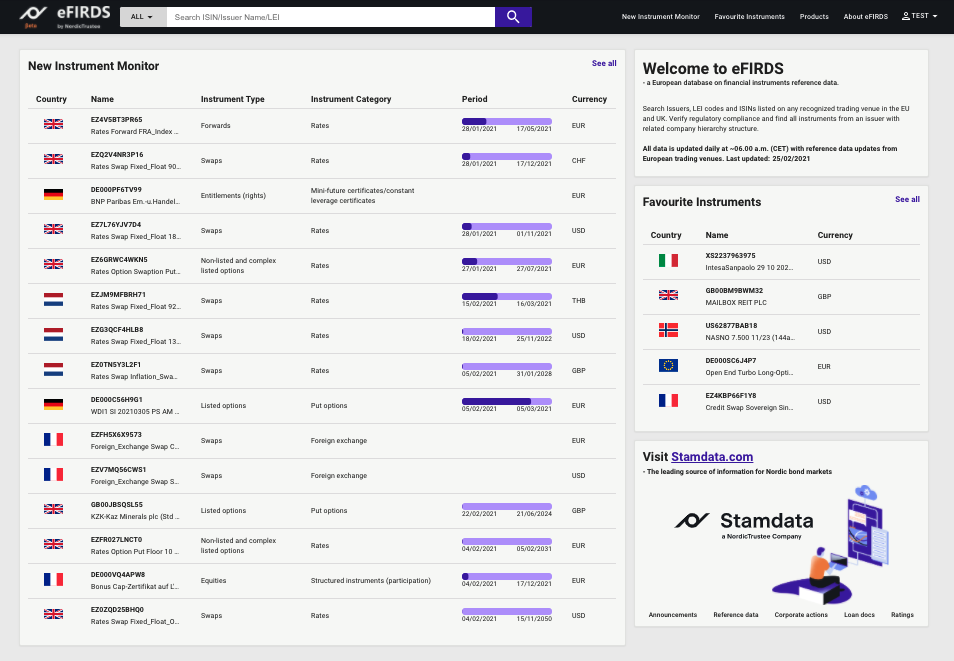Viewport: 954px width, 661px height.
Task: Type in the ISIN/Issuer Name/LEI search field
Action: (x=330, y=17)
